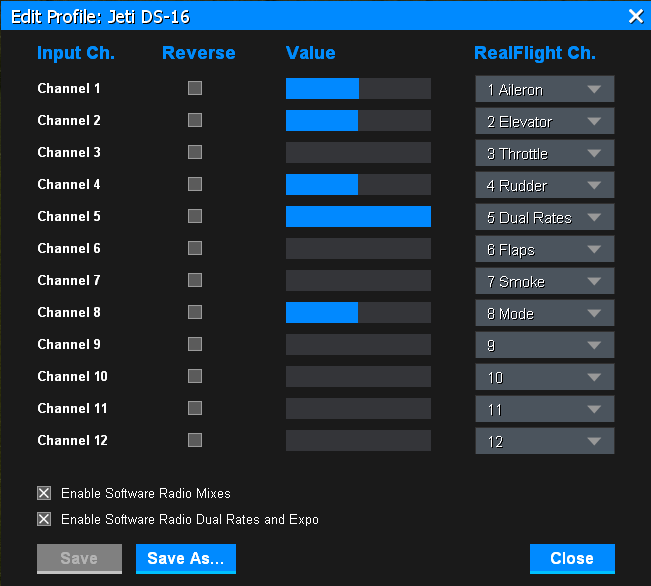Click the Input Ch. column header
This screenshot has height=586, width=651.
click(76, 54)
